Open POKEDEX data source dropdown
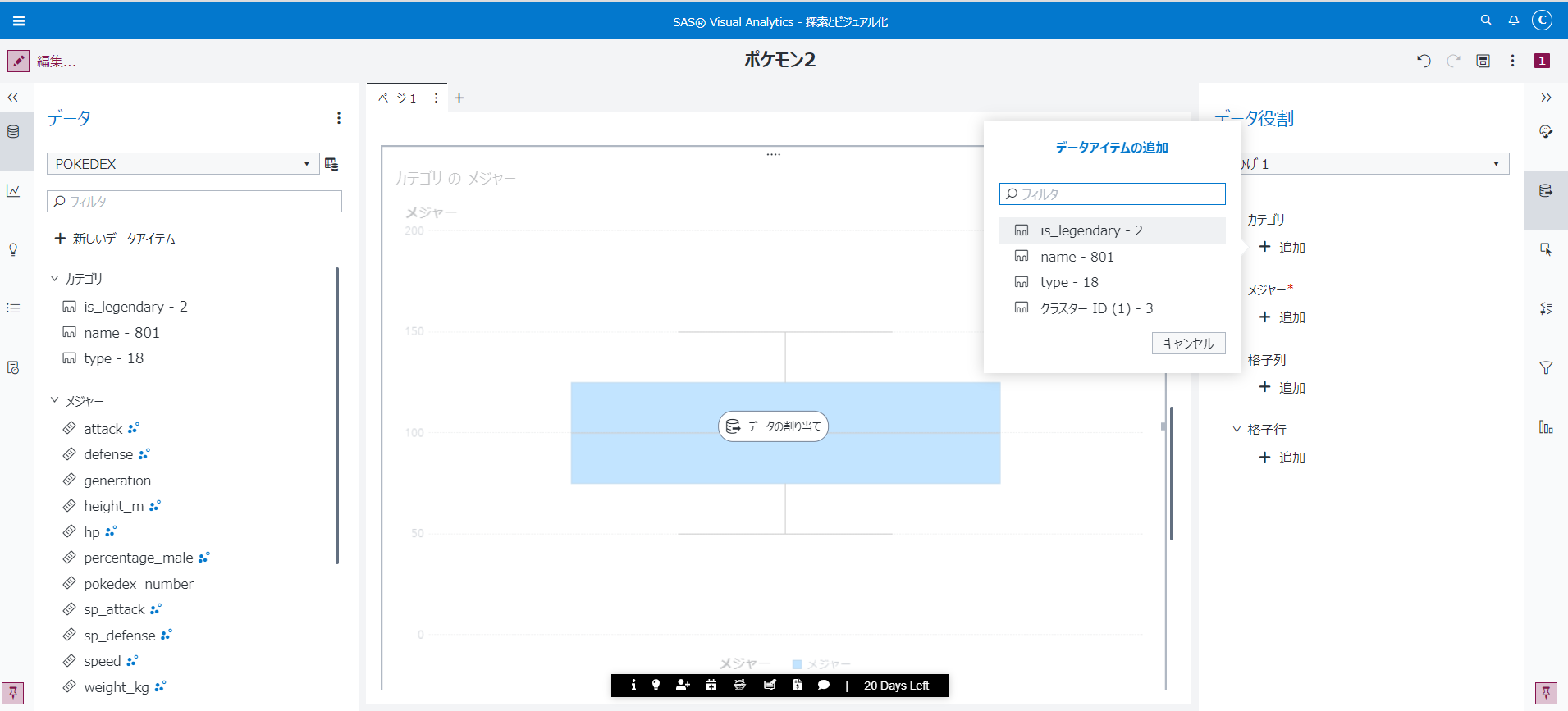The height and width of the screenshot is (711, 1568). pos(182,164)
